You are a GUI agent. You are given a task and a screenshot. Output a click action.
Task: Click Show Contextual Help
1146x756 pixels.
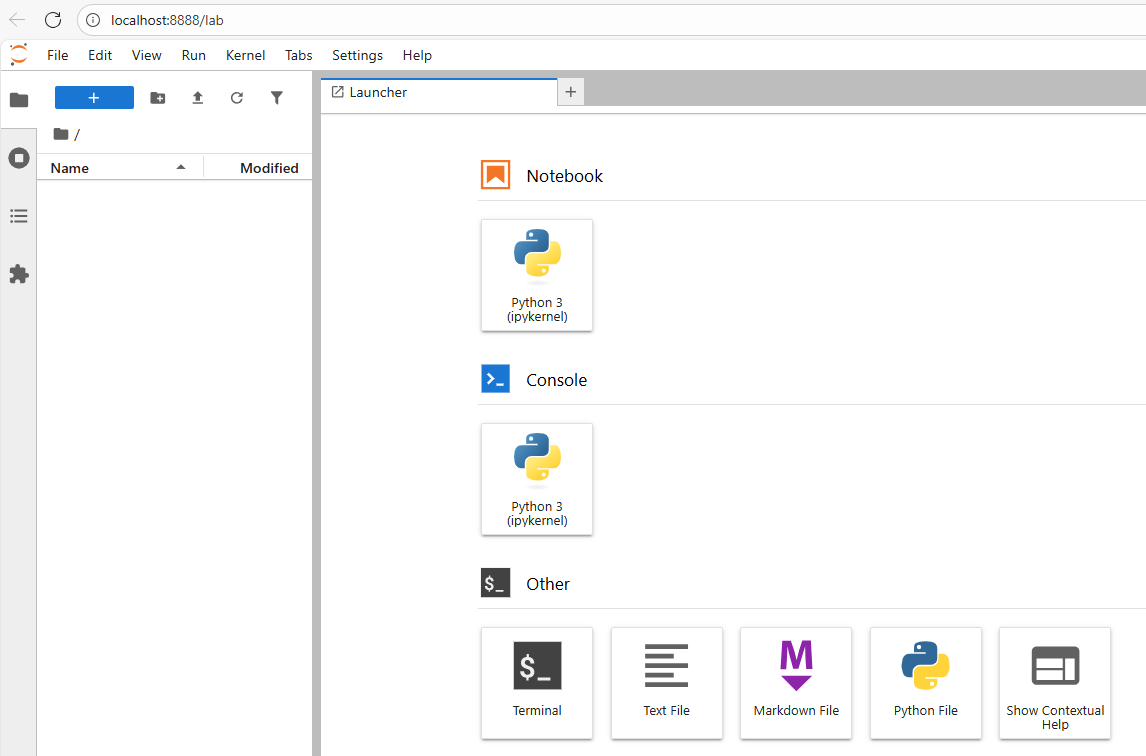[1055, 683]
